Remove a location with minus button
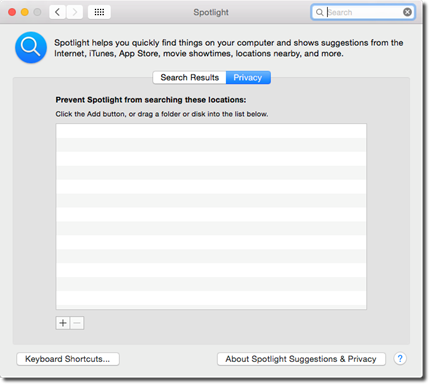Screen dimensions: 429x384 (x=77, y=323)
